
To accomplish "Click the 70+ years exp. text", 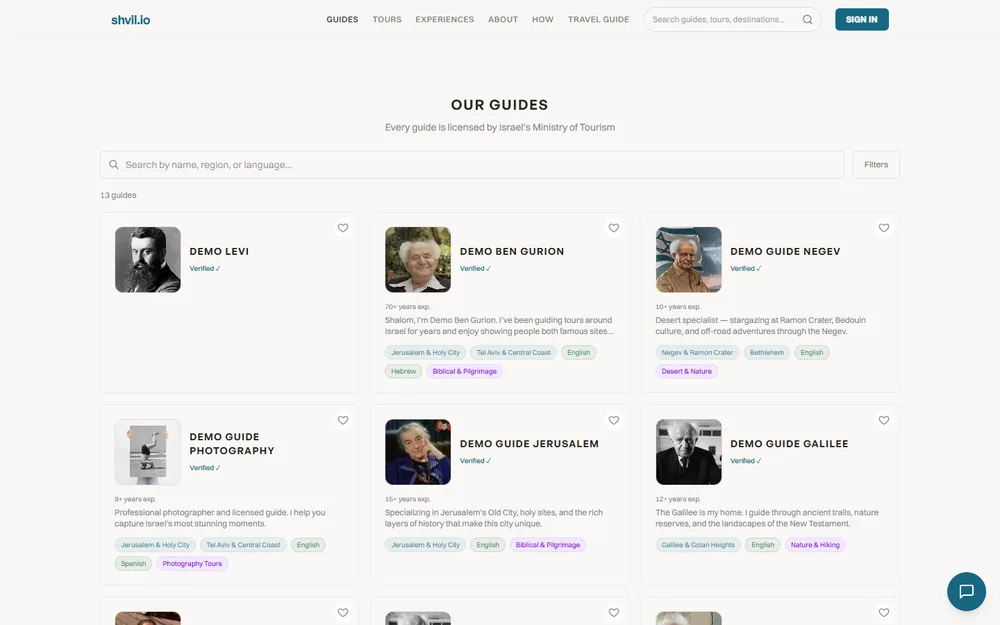I will tap(408, 307).
